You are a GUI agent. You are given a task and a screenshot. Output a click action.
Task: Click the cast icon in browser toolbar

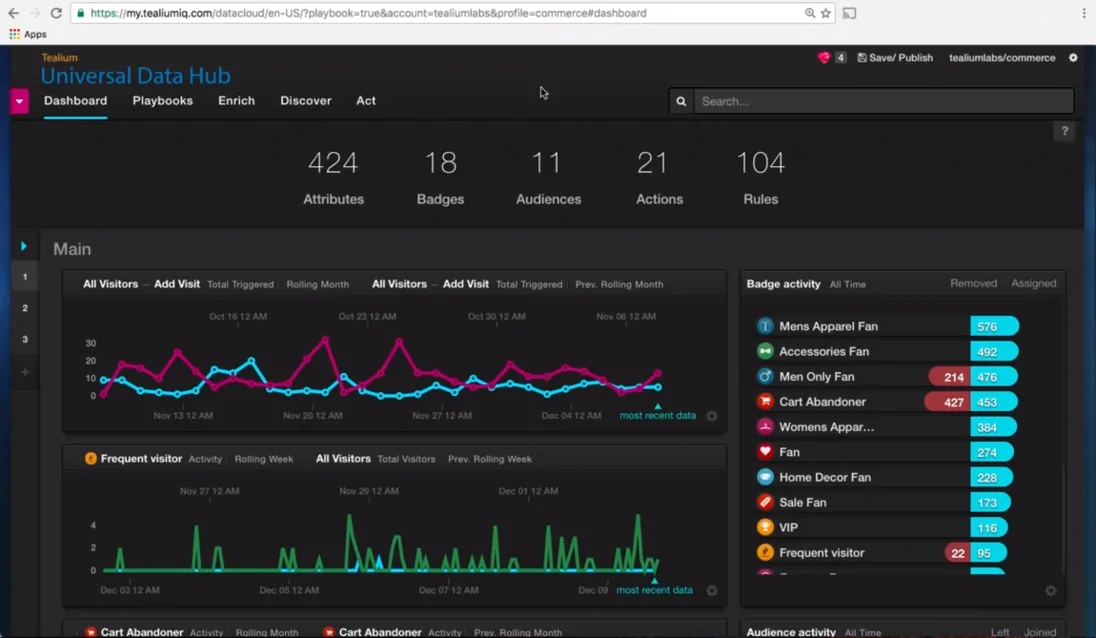point(849,13)
